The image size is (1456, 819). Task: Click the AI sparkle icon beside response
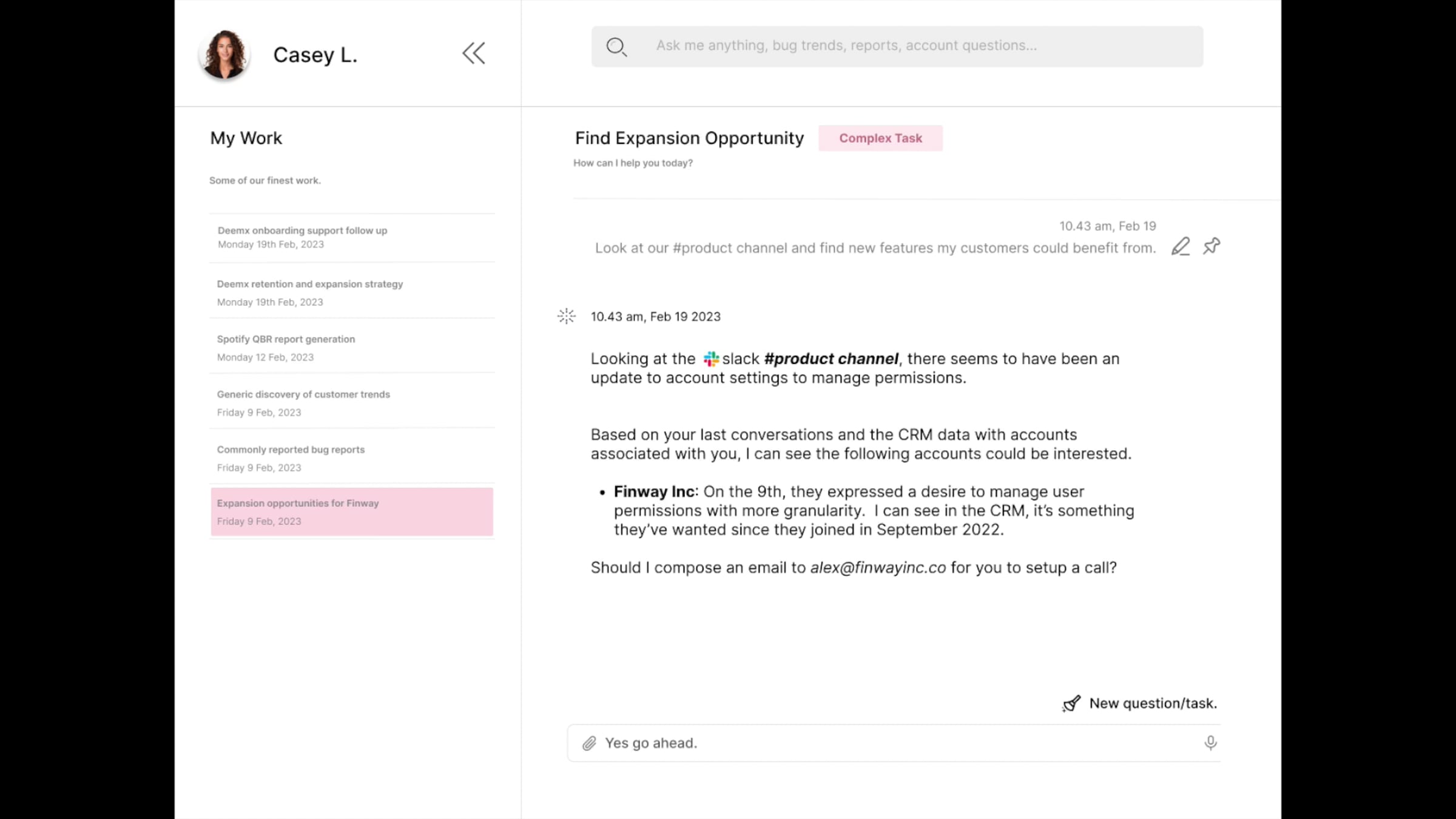[x=566, y=316]
